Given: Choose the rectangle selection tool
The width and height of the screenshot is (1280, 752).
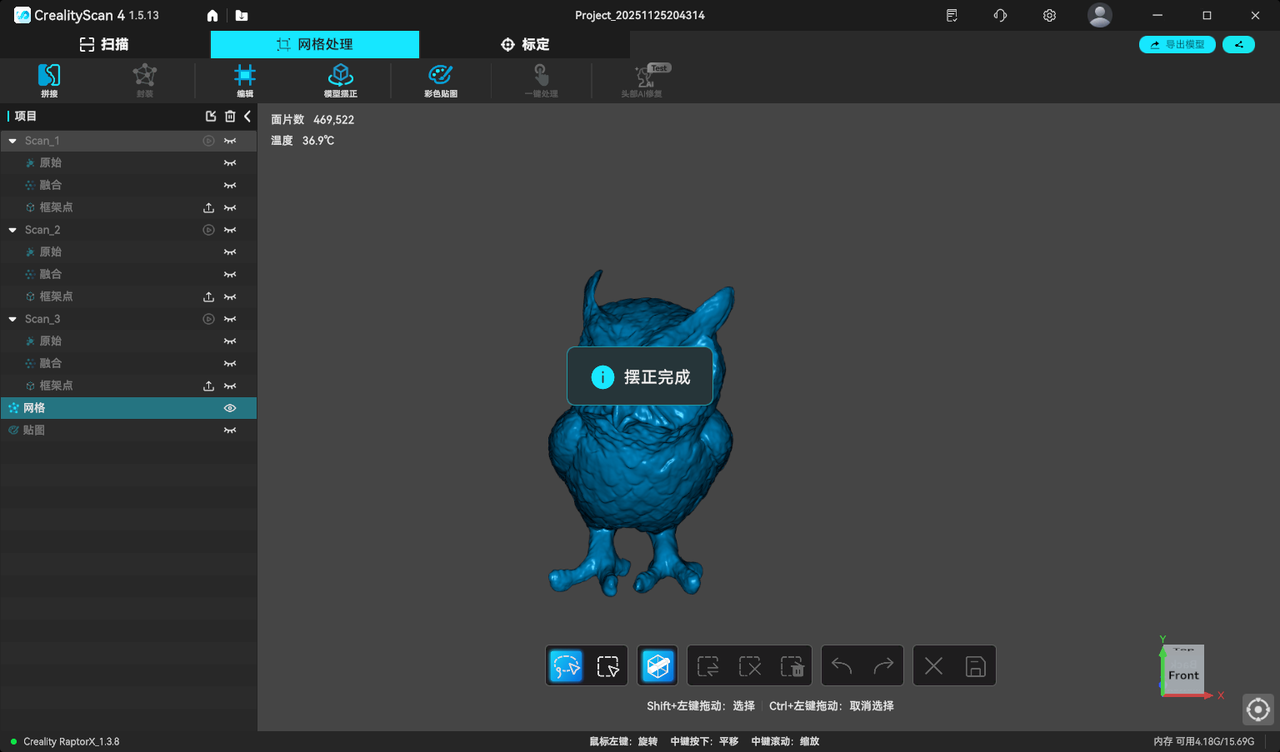Looking at the screenshot, I should pyautogui.click(x=607, y=666).
